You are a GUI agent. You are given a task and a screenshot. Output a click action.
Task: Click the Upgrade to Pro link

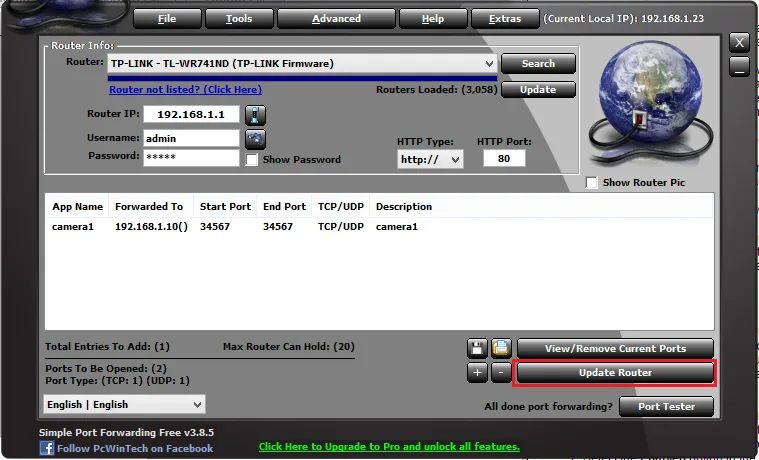389,446
